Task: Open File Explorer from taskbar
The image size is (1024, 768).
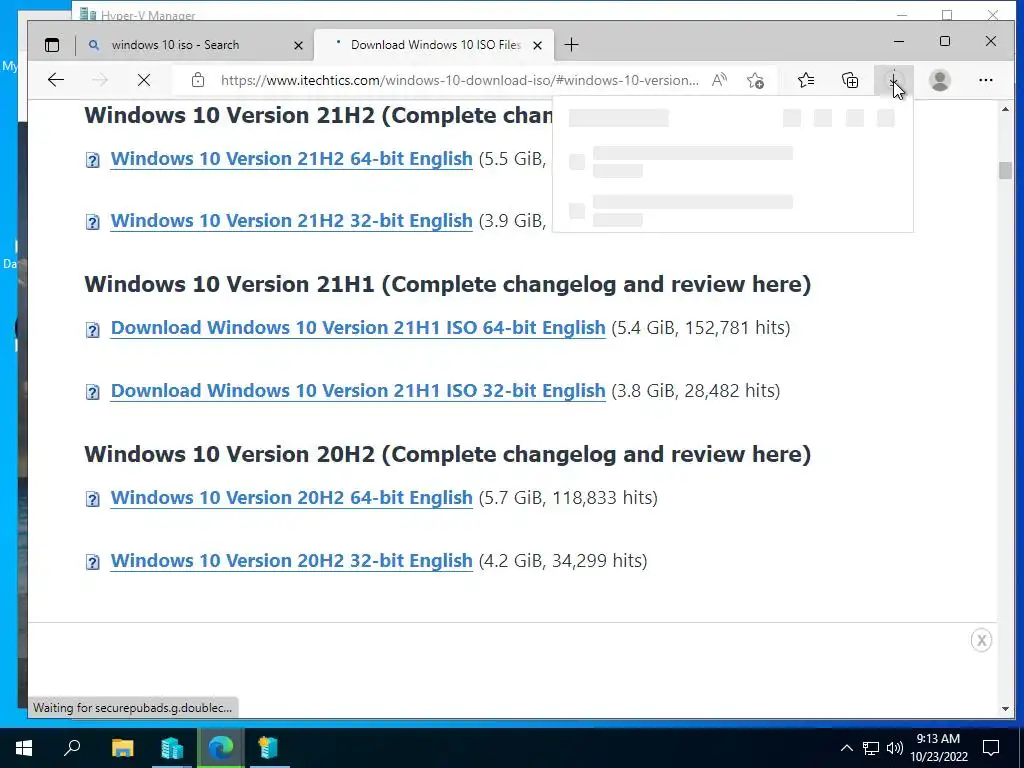Action: click(123, 748)
